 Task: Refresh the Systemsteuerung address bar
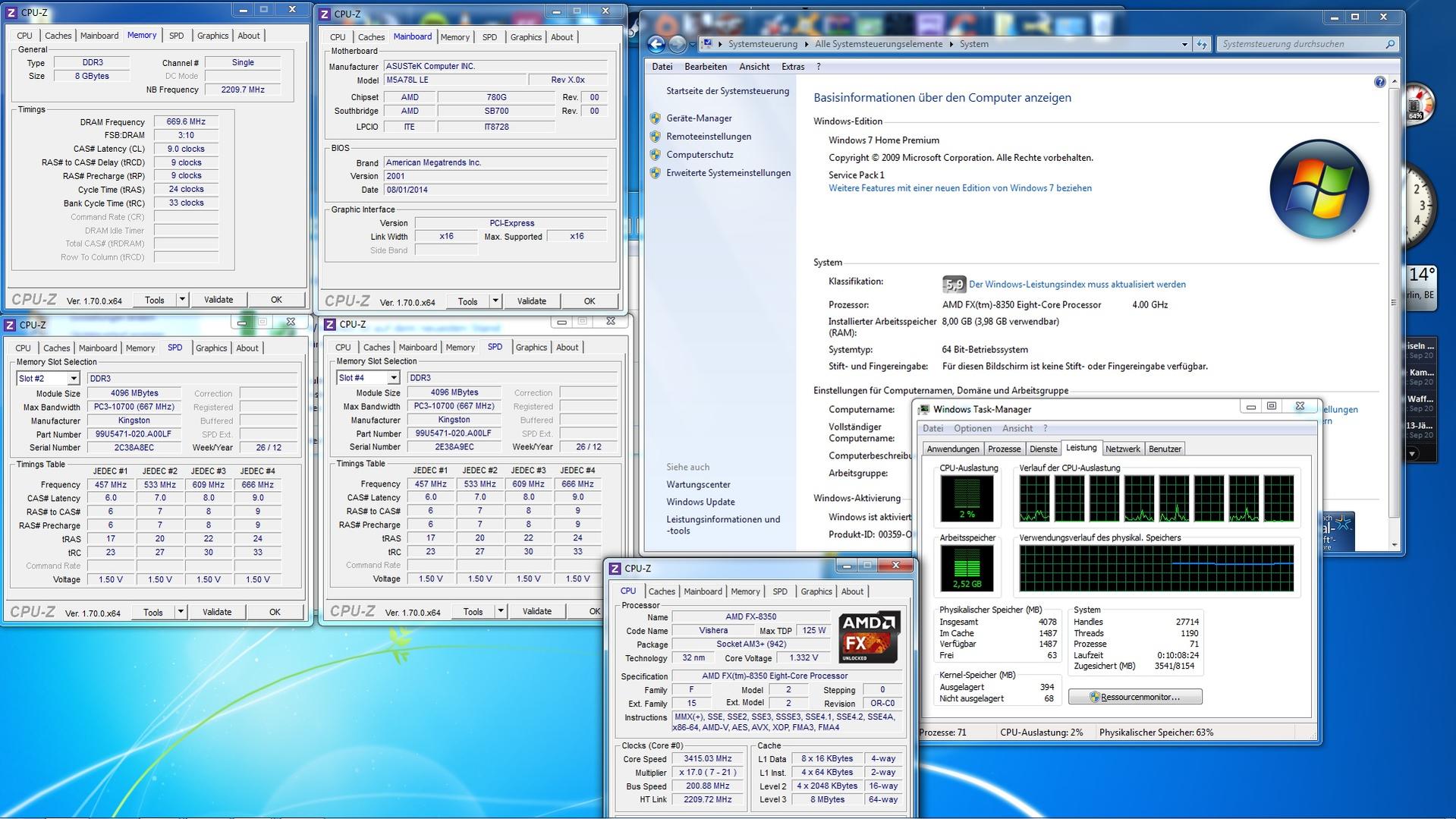(1202, 44)
